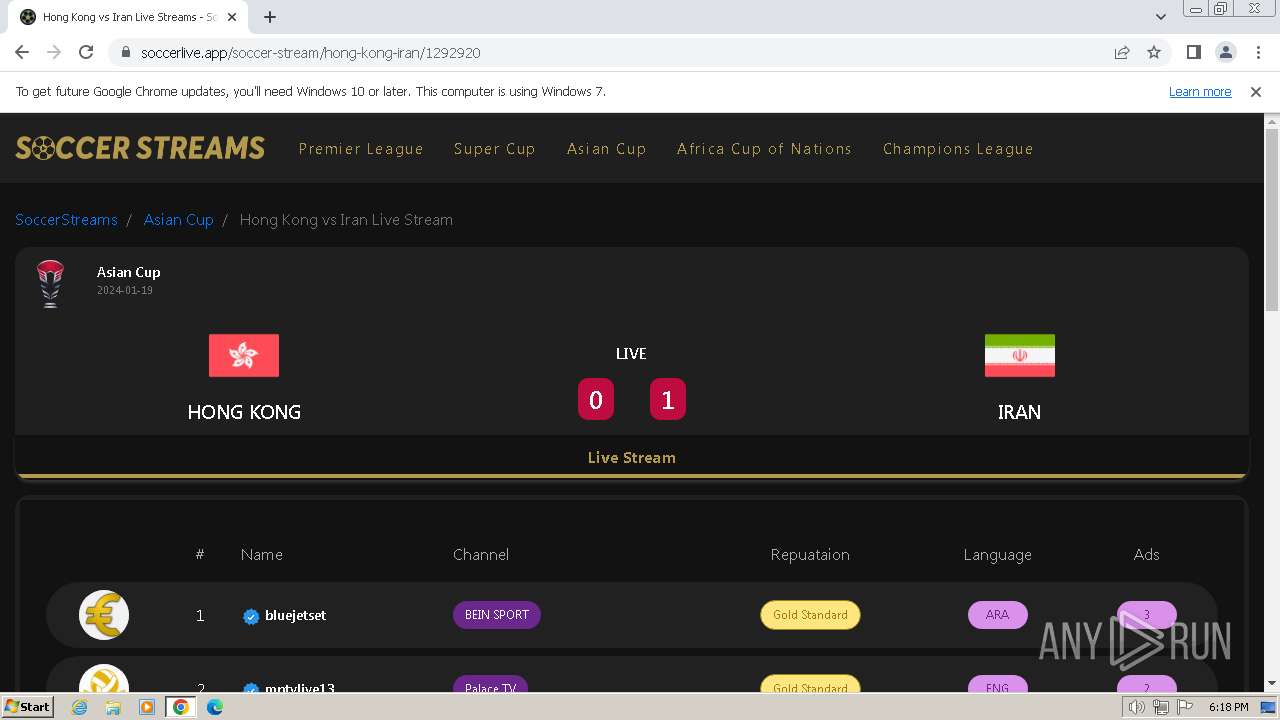
Task: Click the bluejetset verified badge icon
Action: [251, 616]
